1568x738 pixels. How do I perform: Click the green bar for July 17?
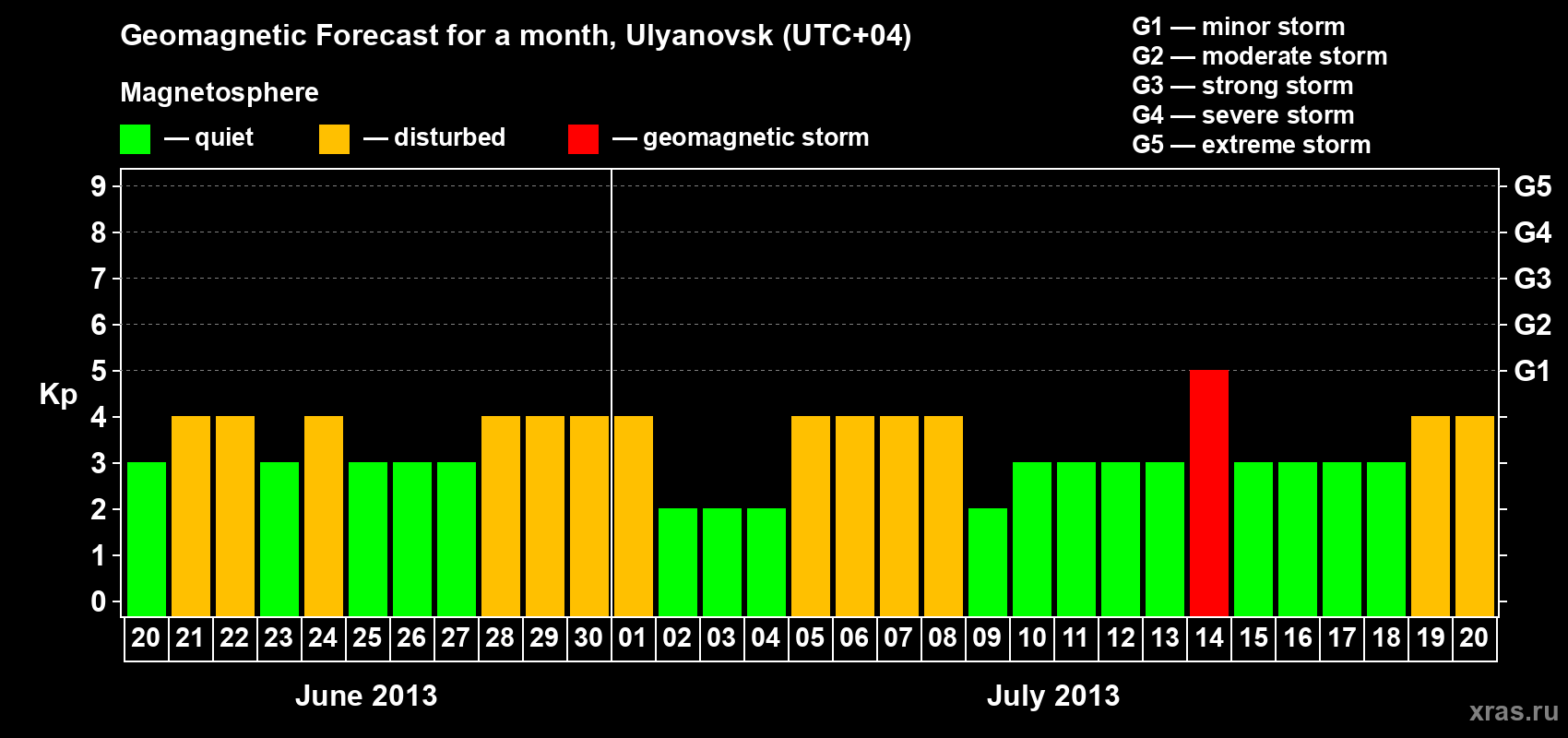pos(1342,539)
